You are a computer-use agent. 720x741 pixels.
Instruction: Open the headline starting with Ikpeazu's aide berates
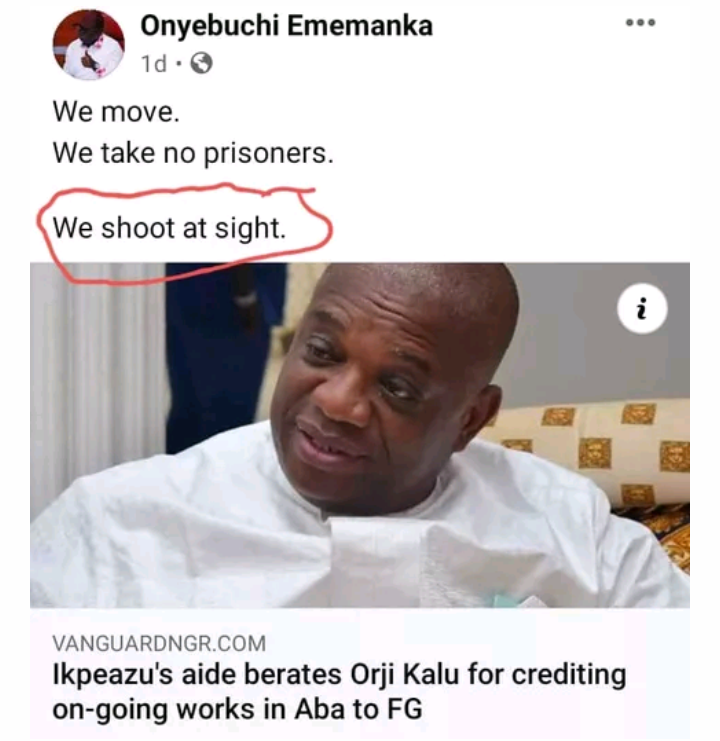tap(338, 675)
